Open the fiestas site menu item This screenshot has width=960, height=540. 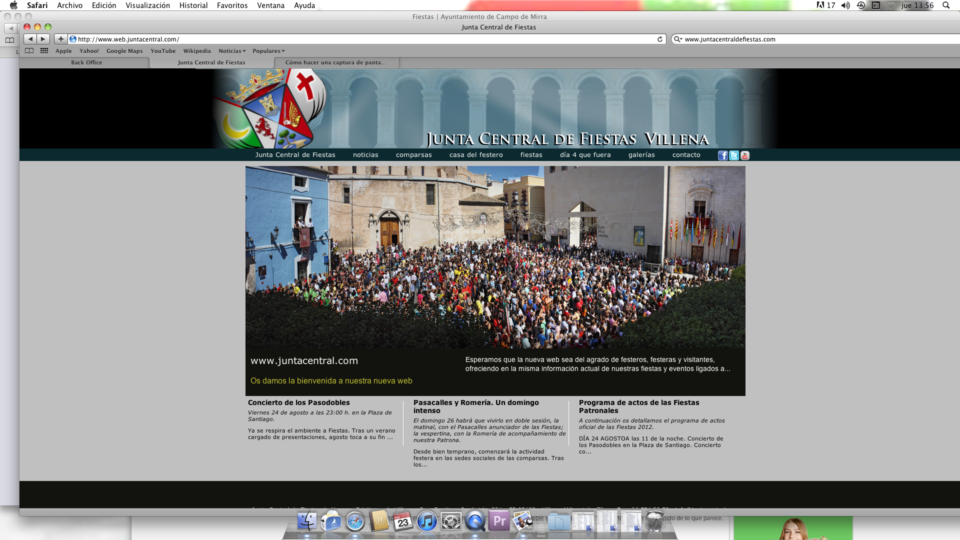point(531,155)
